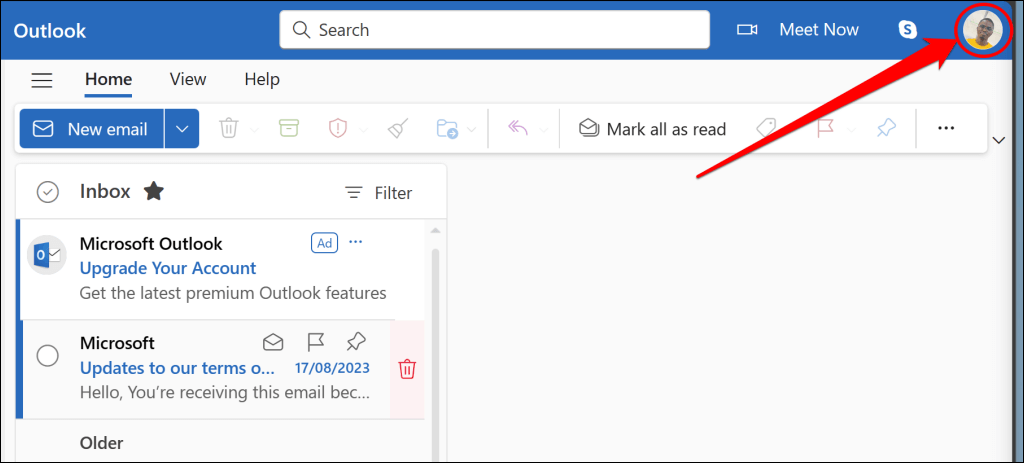Click the Reply all arrow icon
This screenshot has width=1024, height=463.
(x=518, y=128)
